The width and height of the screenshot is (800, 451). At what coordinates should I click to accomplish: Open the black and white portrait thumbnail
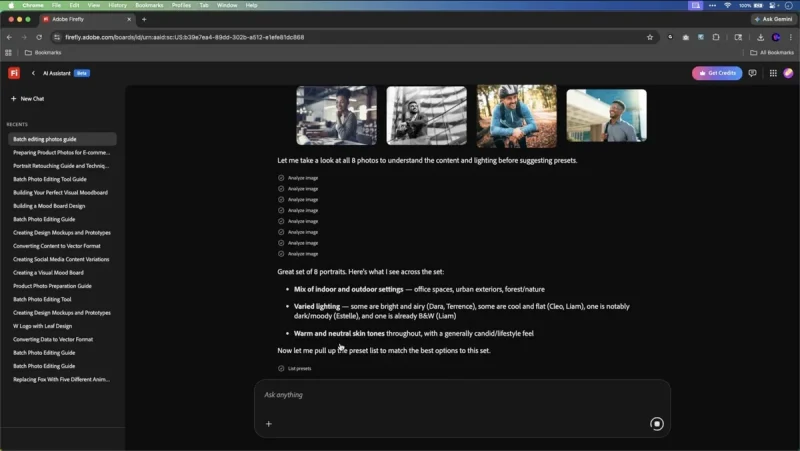tap(426, 115)
